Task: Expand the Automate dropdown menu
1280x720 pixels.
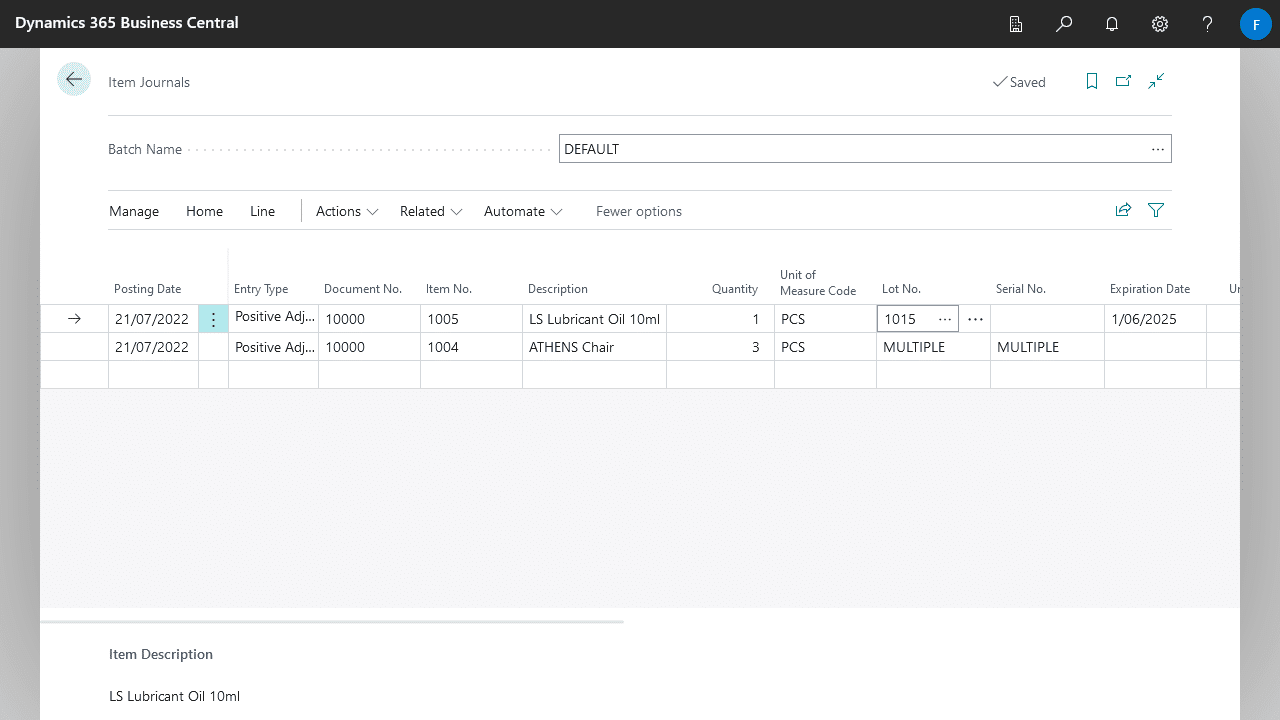Action: tap(523, 211)
